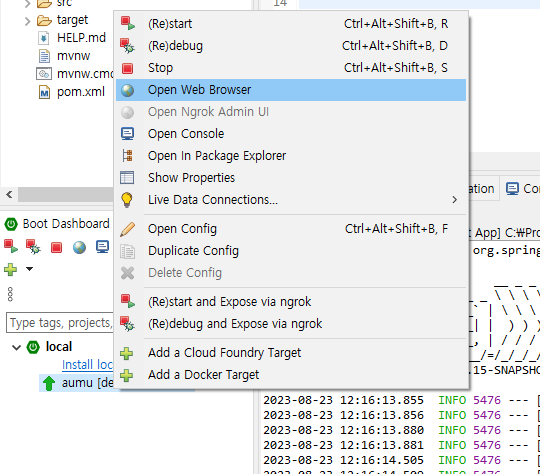The height and width of the screenshot is (474, 540).
Task: Select the mvnw file
Action: coord(73,56)
